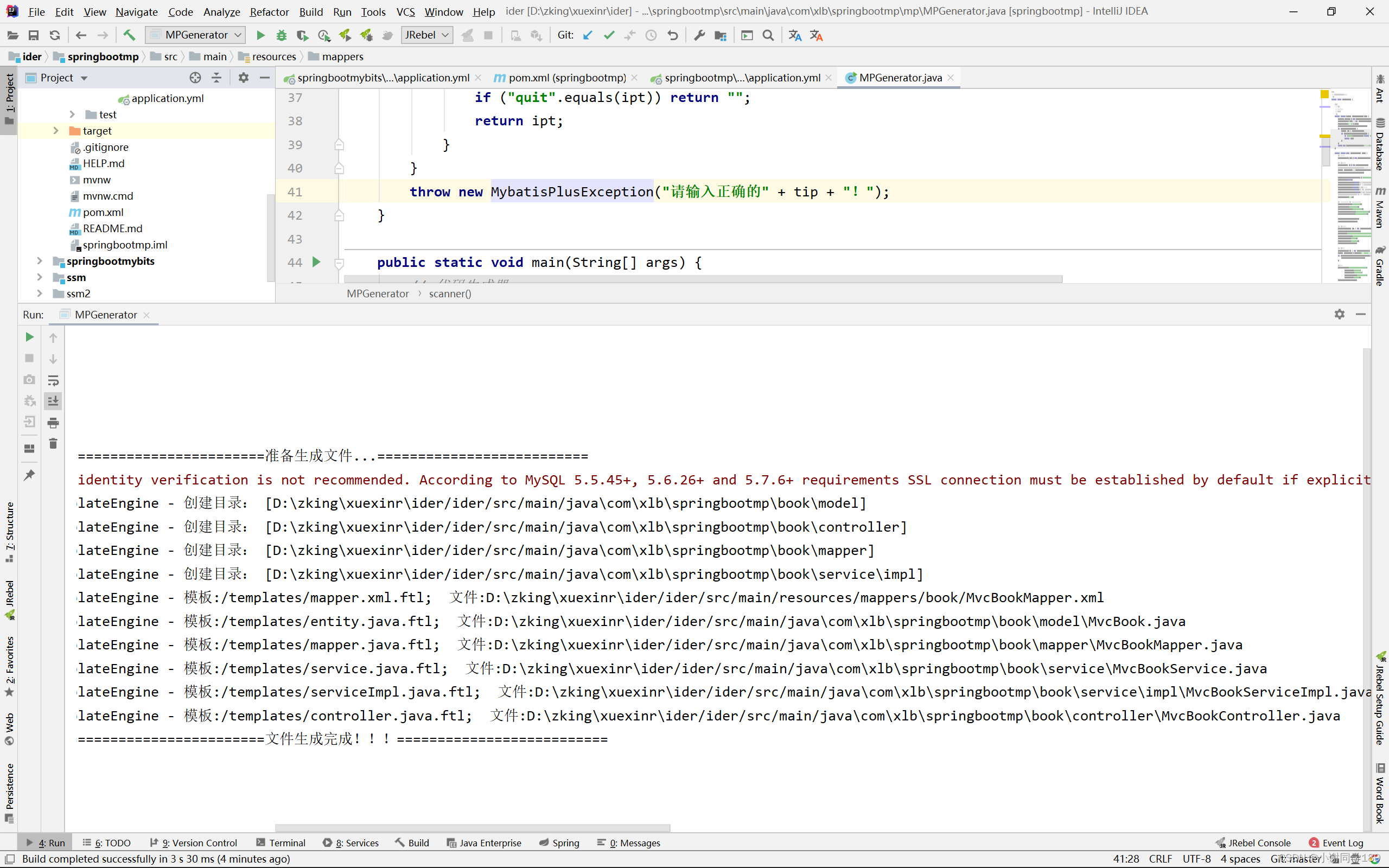Viewport: 1389px width, 868px height.
Task: Collapse all nodes in the Project panel
Action: coord(216,78)
